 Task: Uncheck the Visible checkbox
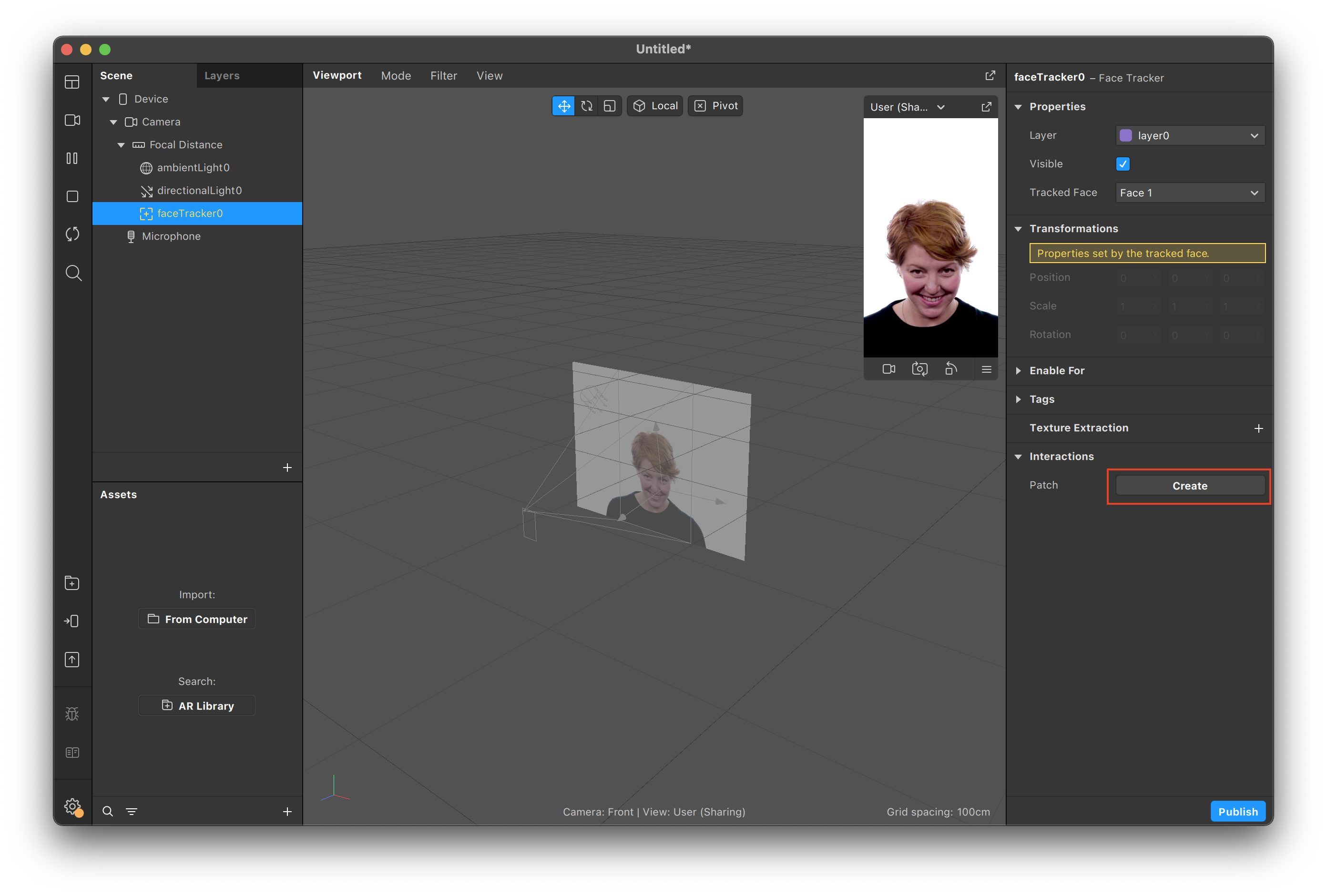pyautogui.click(x=1123, y=164)
